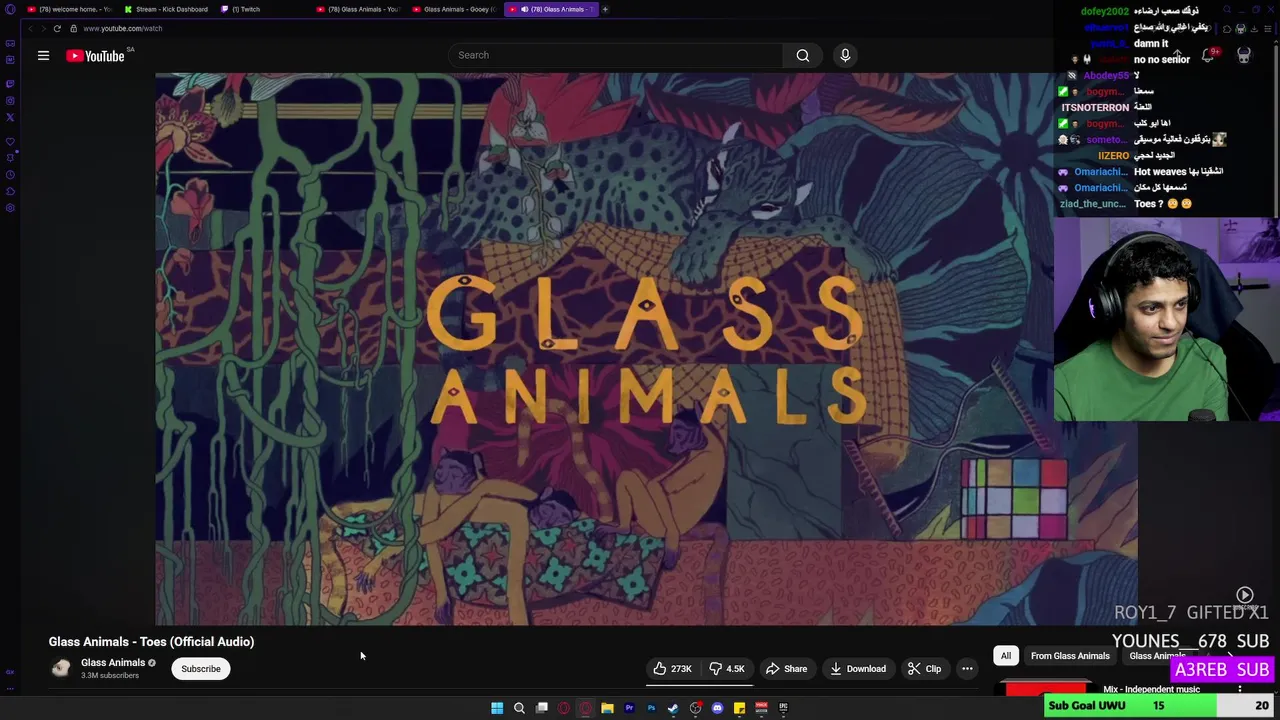Viewport: 1280px width, 720px height.
Task: Open Discord from the taskbar
Action: click(x=717, y=708)
